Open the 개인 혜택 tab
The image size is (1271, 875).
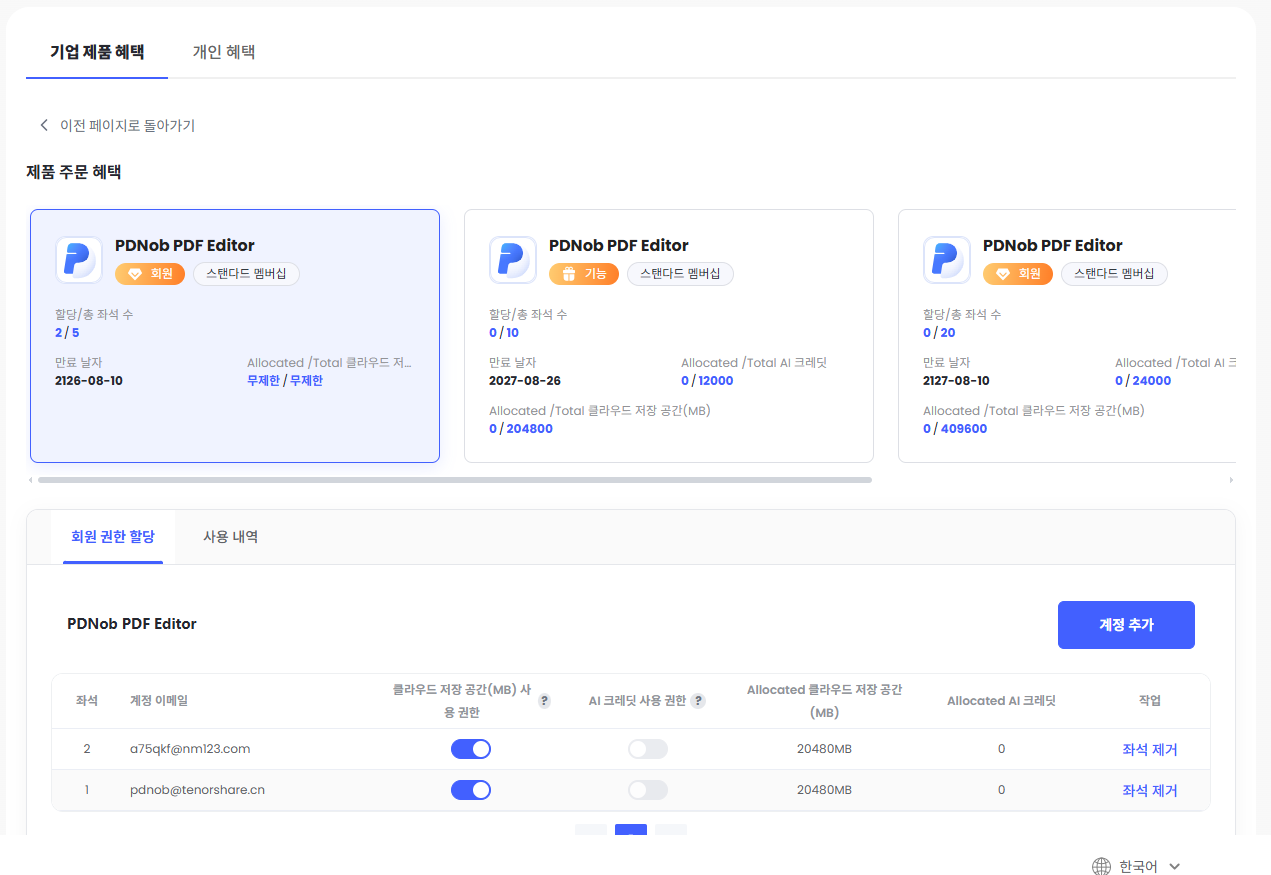tap(224, 52)
